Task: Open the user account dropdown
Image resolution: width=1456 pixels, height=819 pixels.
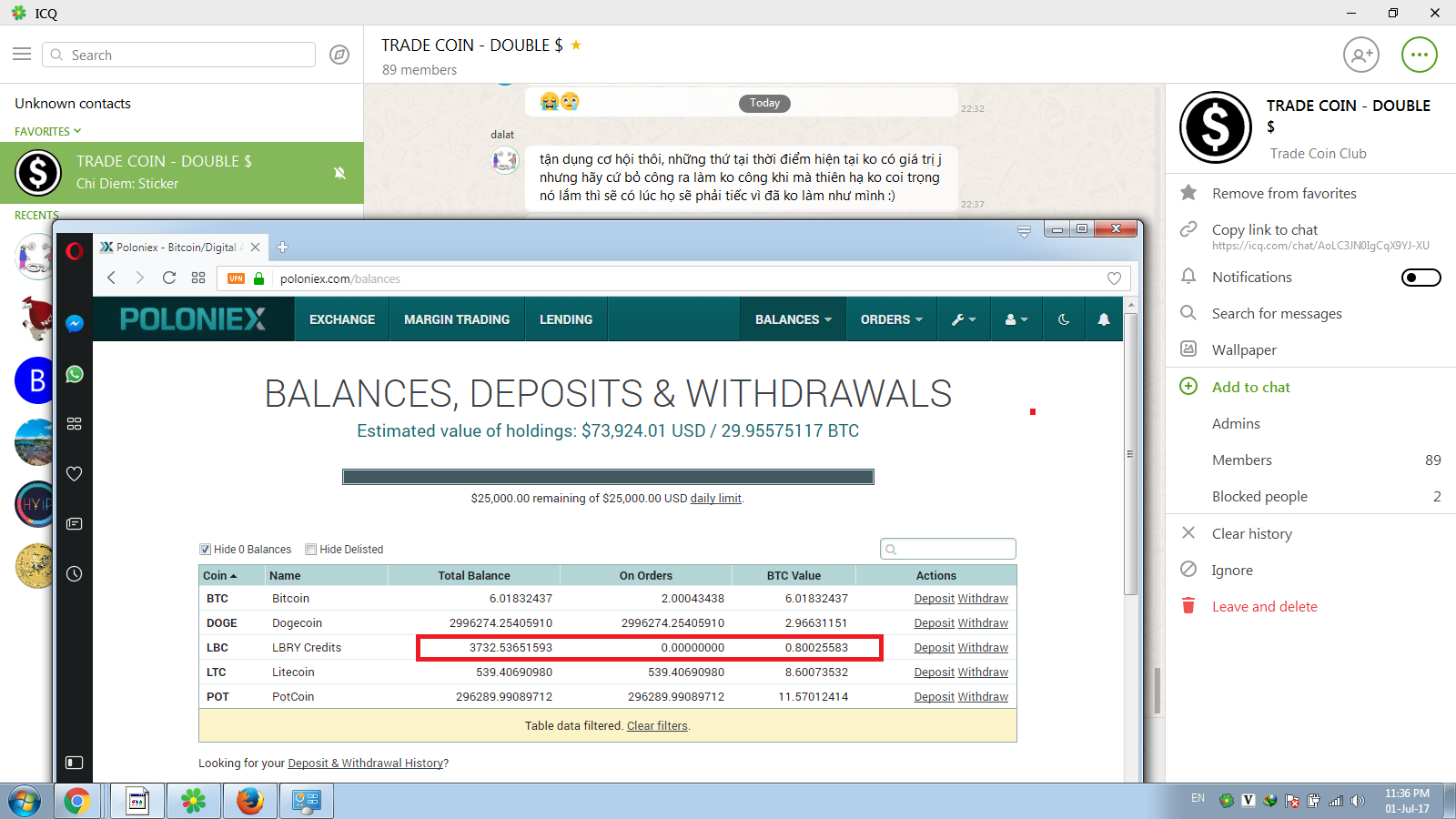Action: click(1016, 319)
